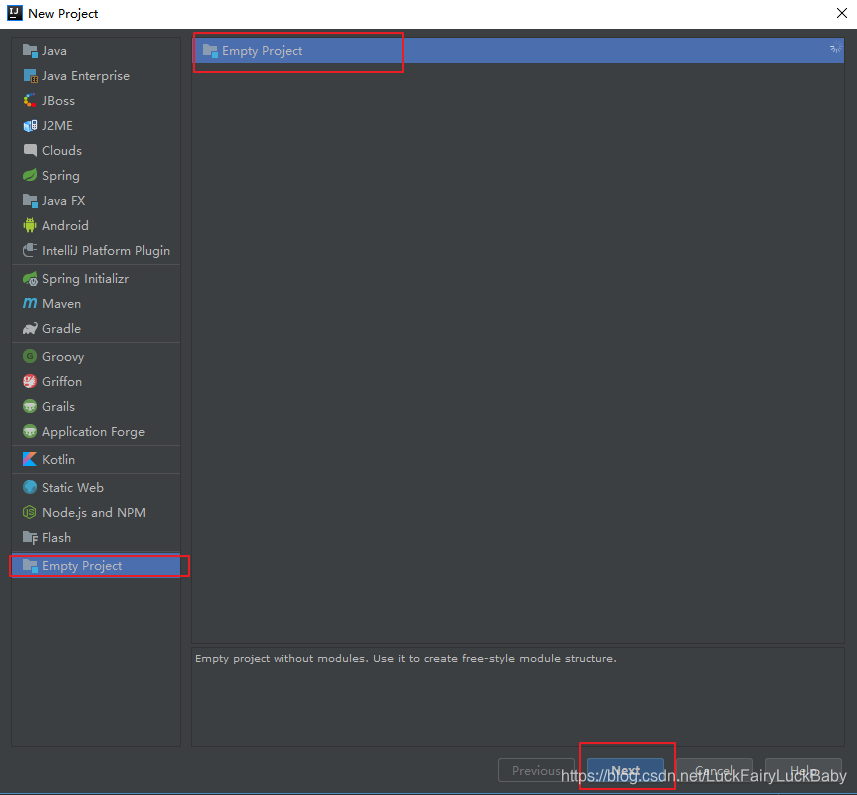Click the JBoss icon
Screen dimensions: 857x795
coord(30,101)
